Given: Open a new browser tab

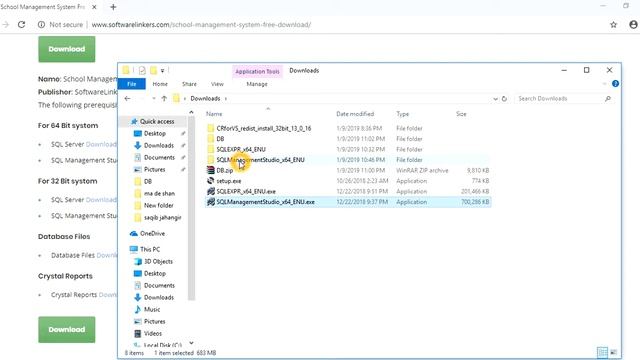Looking at the screenshot, I should tap(113, 7).
